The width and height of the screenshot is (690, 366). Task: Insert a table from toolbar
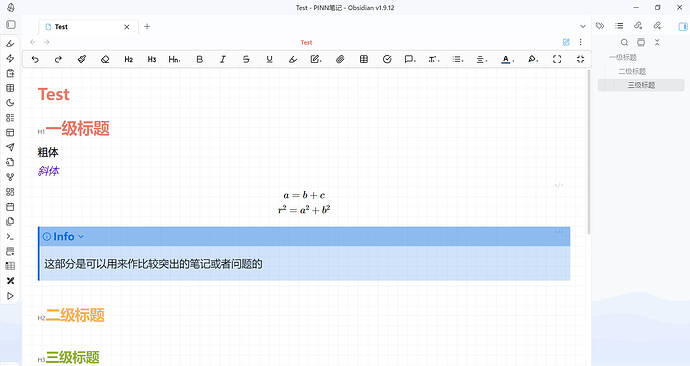[x=363, y=59]
